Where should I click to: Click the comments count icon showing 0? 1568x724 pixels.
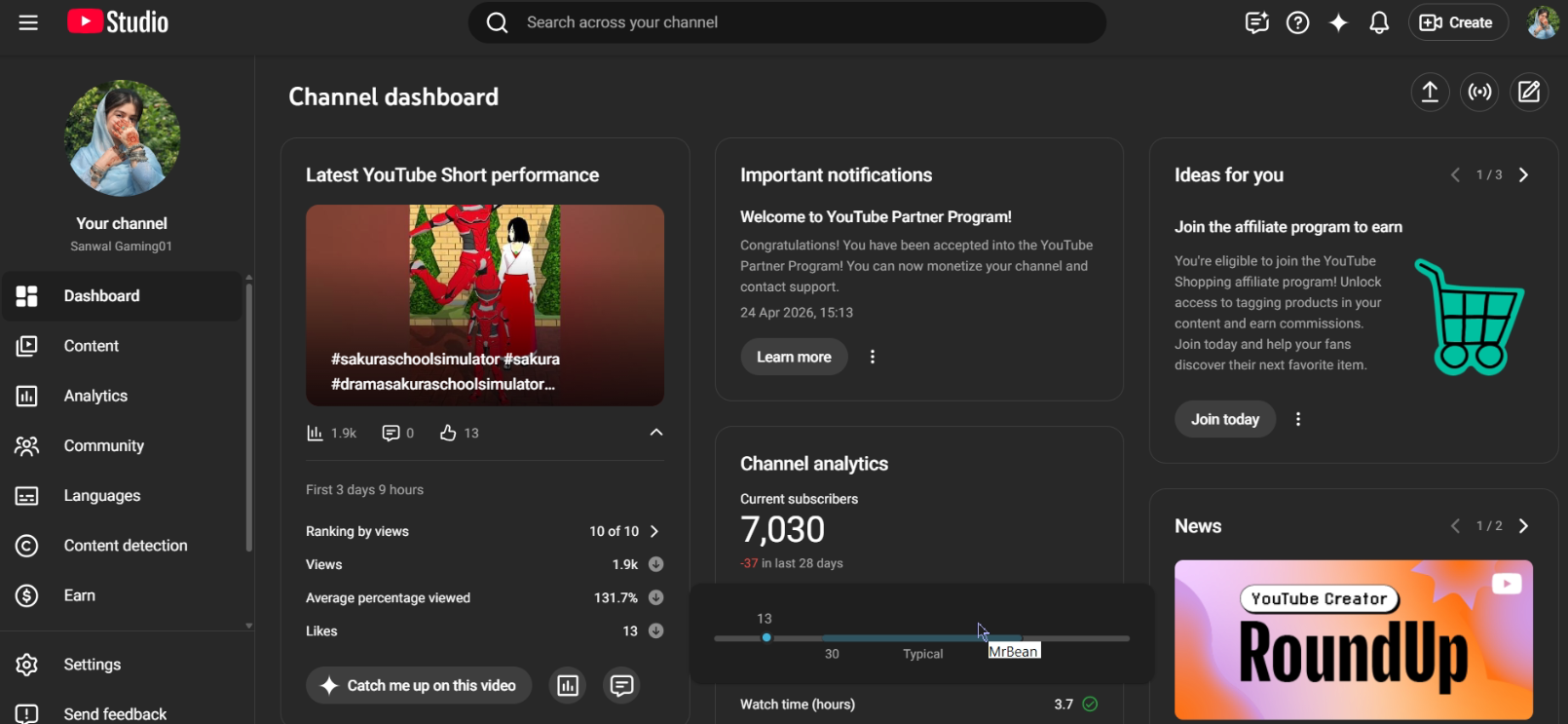point(391,433)
